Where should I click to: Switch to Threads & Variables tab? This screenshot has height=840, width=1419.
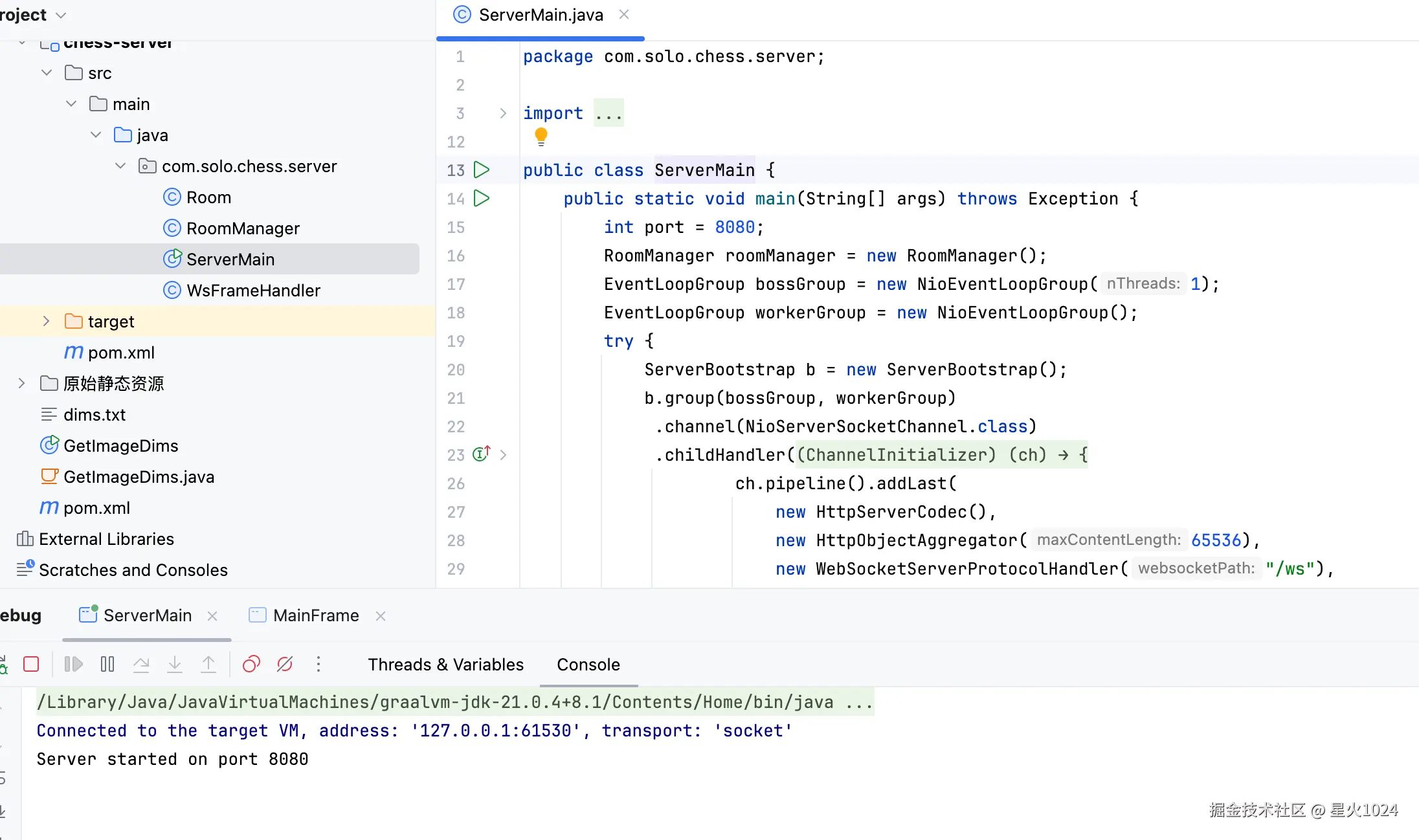point(445,665)
